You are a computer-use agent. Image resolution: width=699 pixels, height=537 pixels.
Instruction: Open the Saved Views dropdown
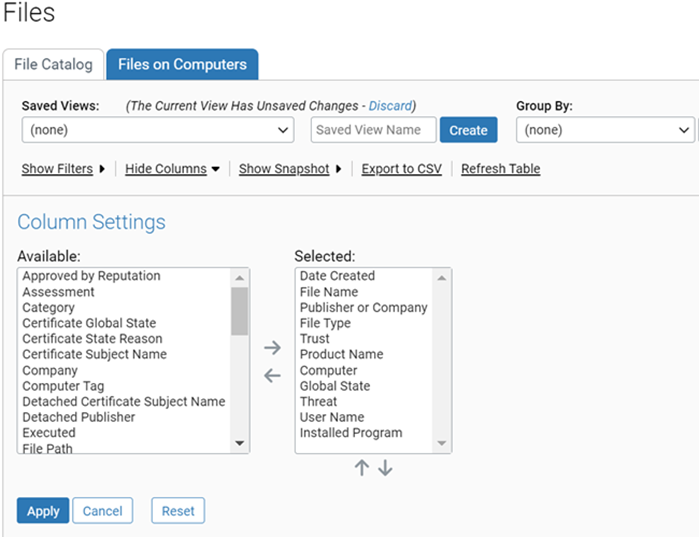click(158, 130)
